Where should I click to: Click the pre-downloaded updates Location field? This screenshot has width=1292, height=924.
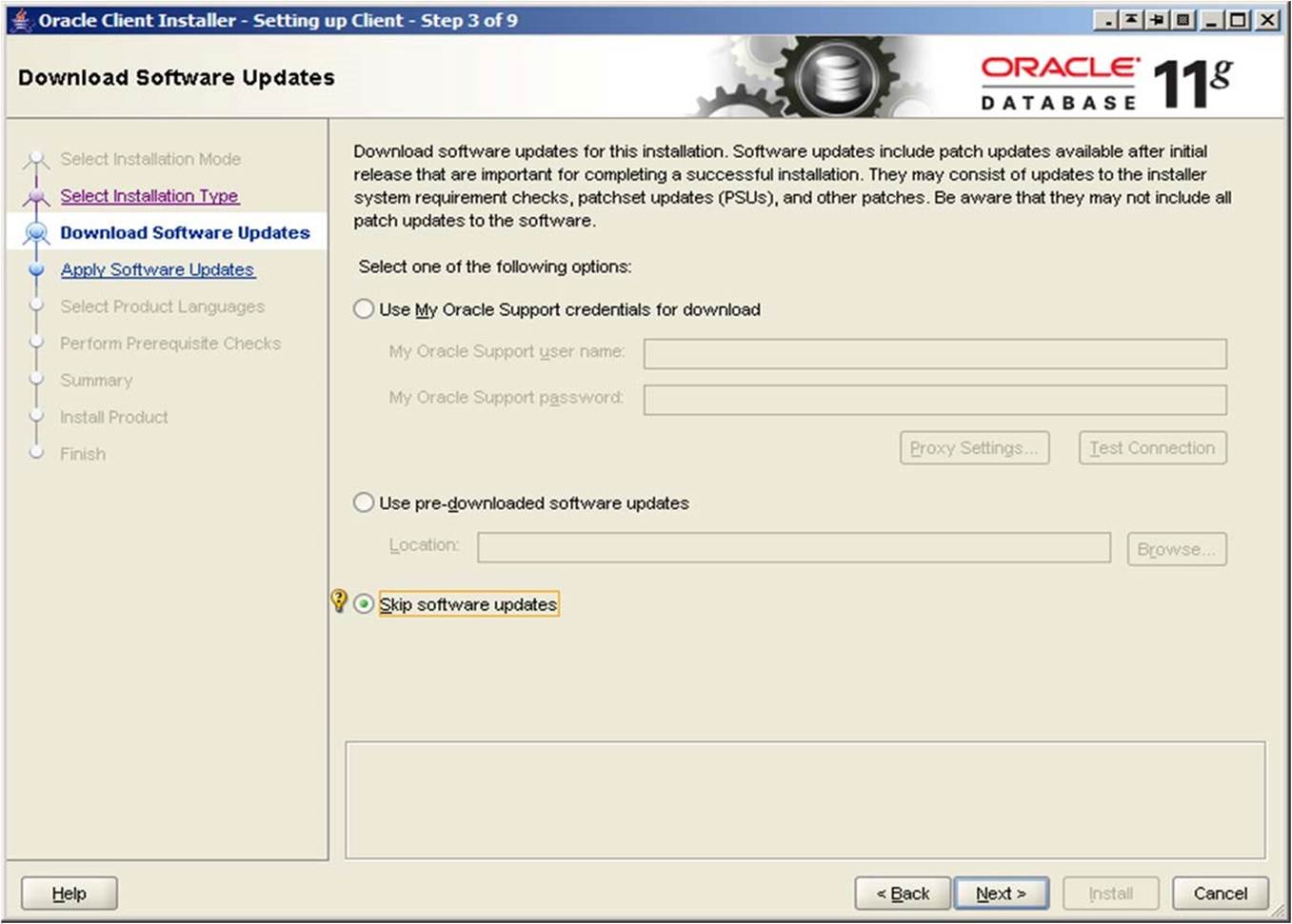coord(793,547)
